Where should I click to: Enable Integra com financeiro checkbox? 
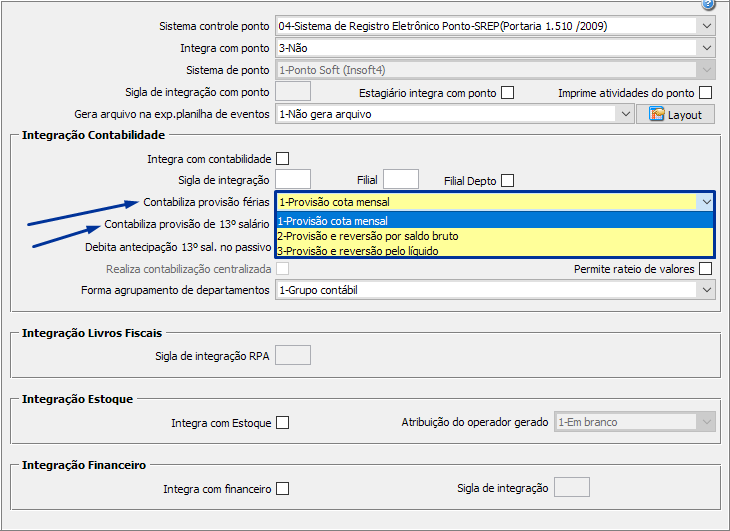[x=283, y=489]
